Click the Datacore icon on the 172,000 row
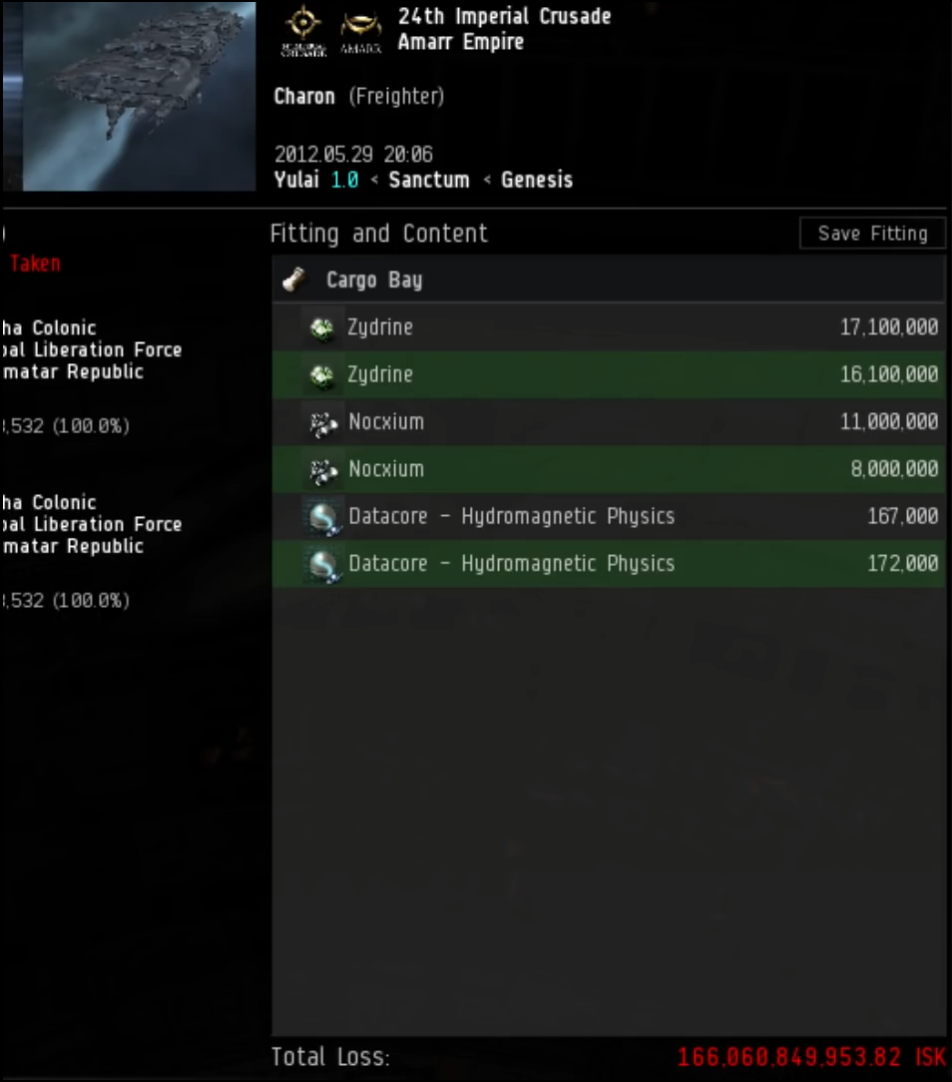The image size is (952, 1082). (x=323, y=564)
